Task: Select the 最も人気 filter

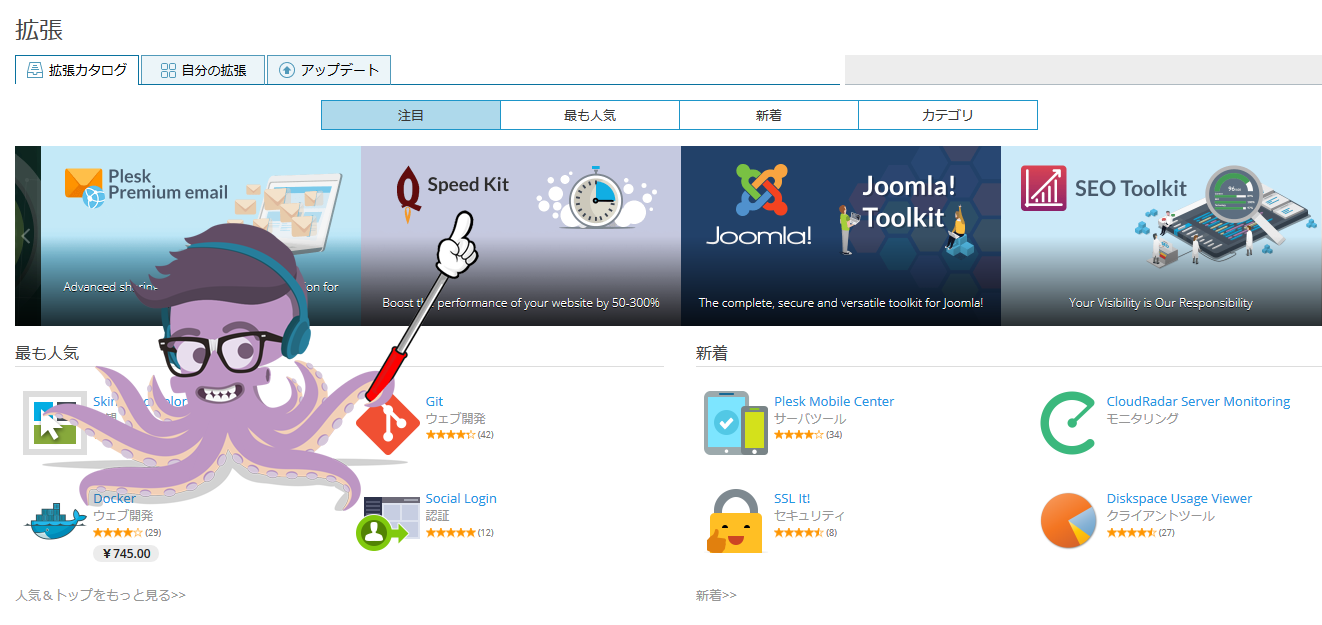Action: click(x=590, y=115)
